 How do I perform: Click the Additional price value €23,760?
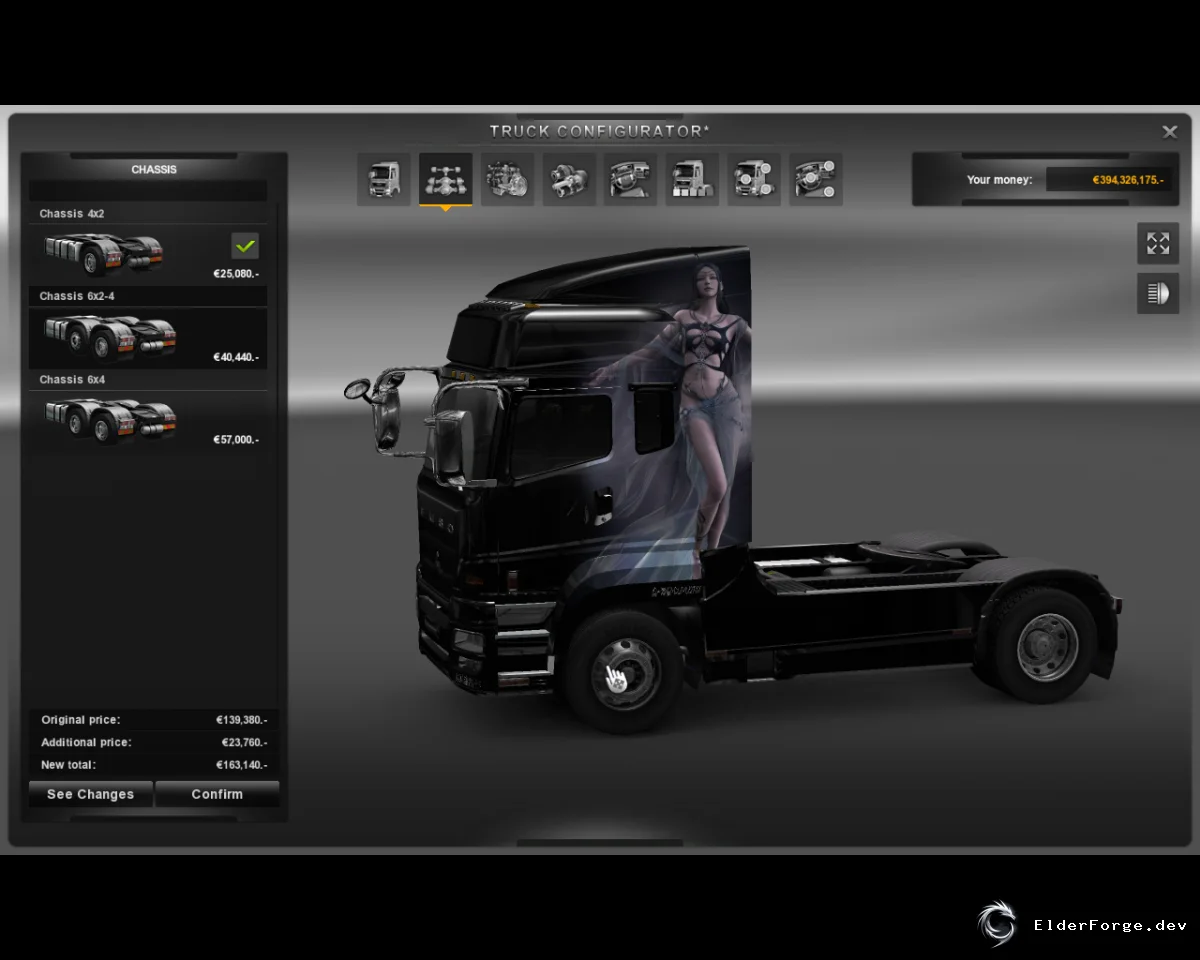tap(244, 743)
